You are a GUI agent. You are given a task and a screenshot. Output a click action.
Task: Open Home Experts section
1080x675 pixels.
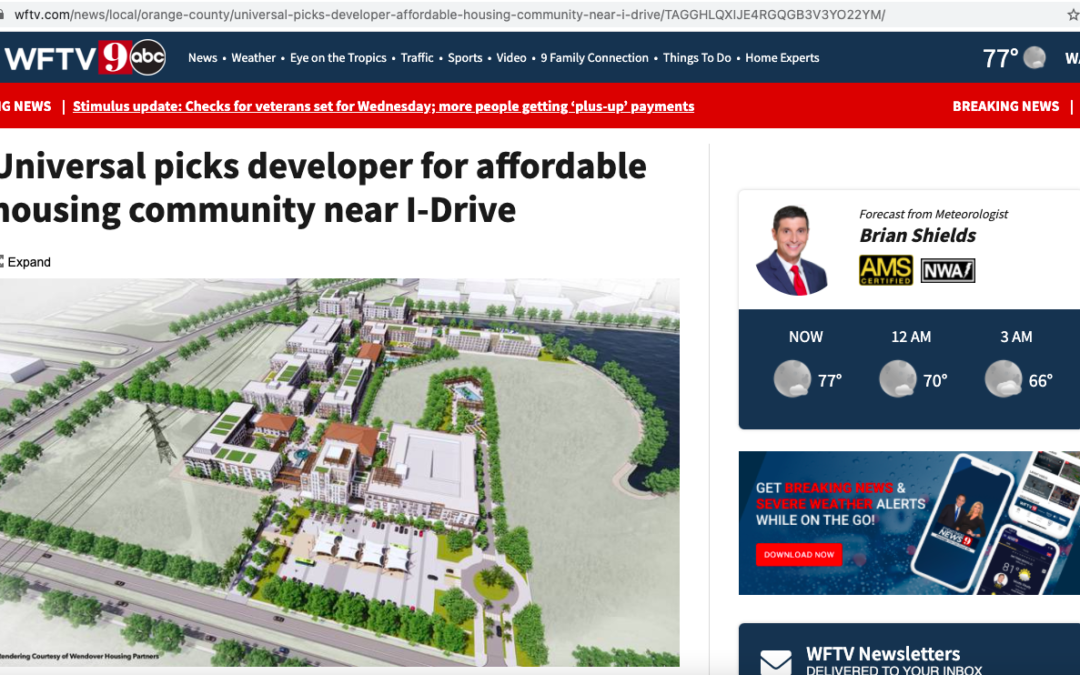point(782,58)
